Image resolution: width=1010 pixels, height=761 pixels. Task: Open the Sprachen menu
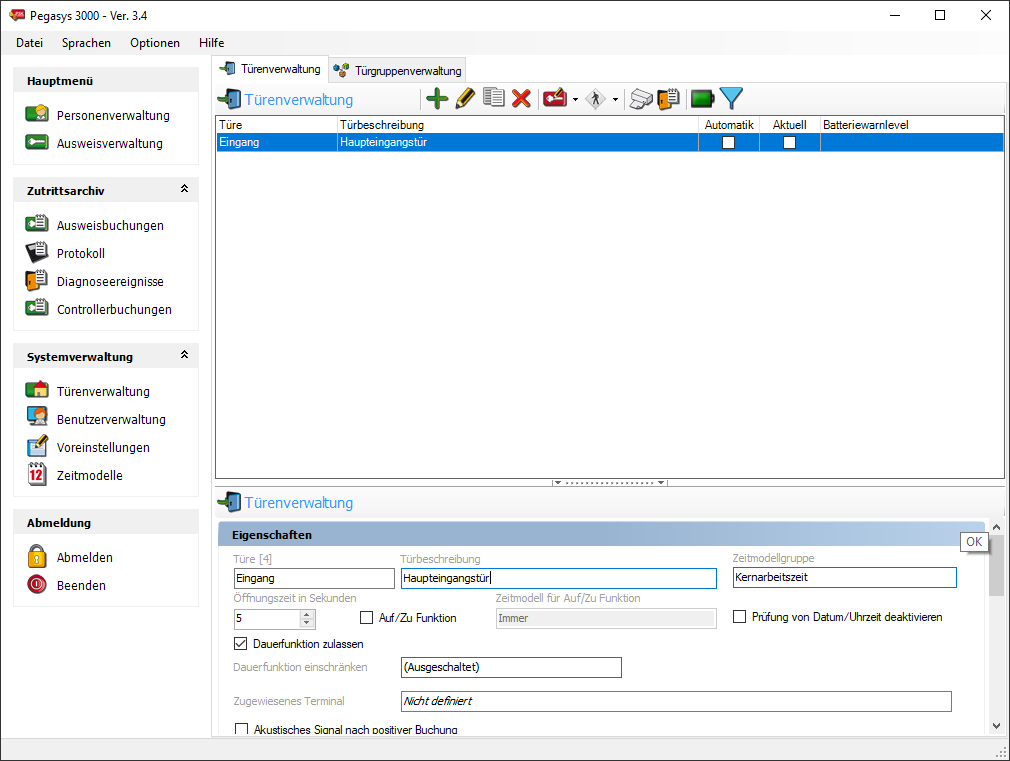86,43
